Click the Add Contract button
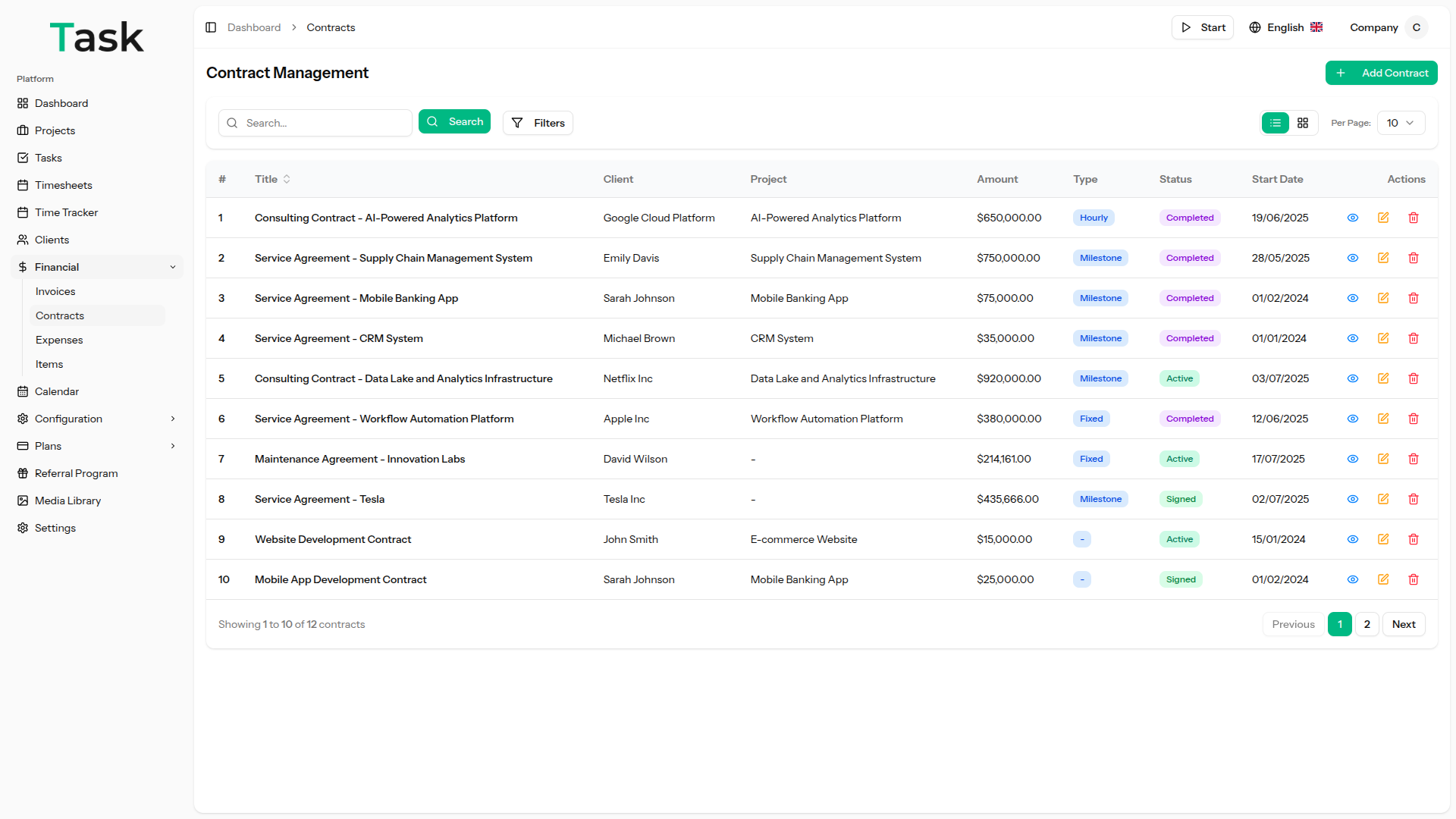 pyautogui.click(x=1381, y=73)
